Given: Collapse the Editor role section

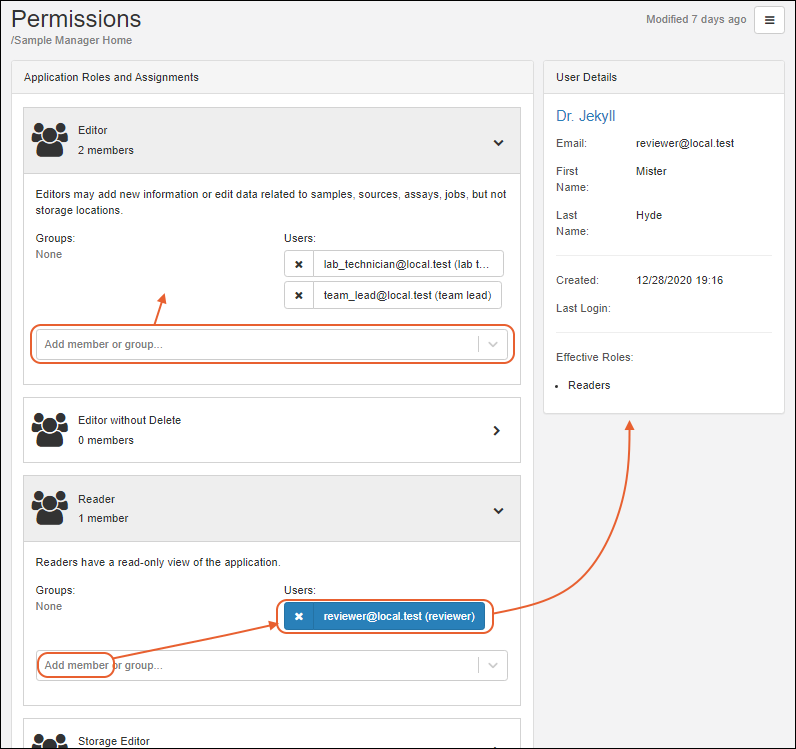Looking at the screenshot, I should pyautogui.click(x=498, y=142).
